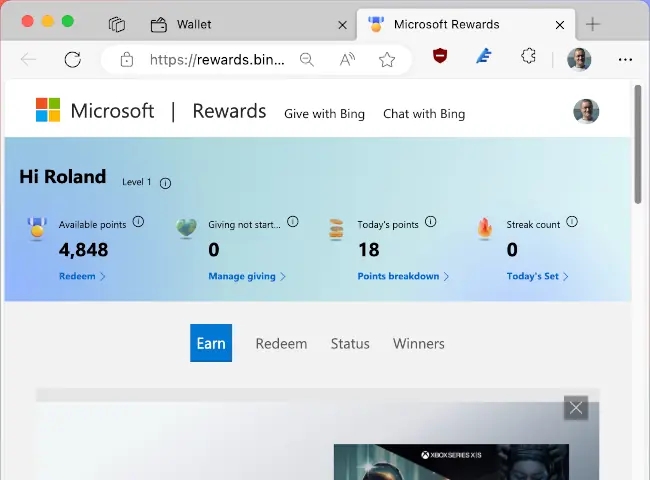The width and height of the screenshot is (650, 480).
Task: Open the Rewards account avatar menu
Action: [x=586, y=111]
